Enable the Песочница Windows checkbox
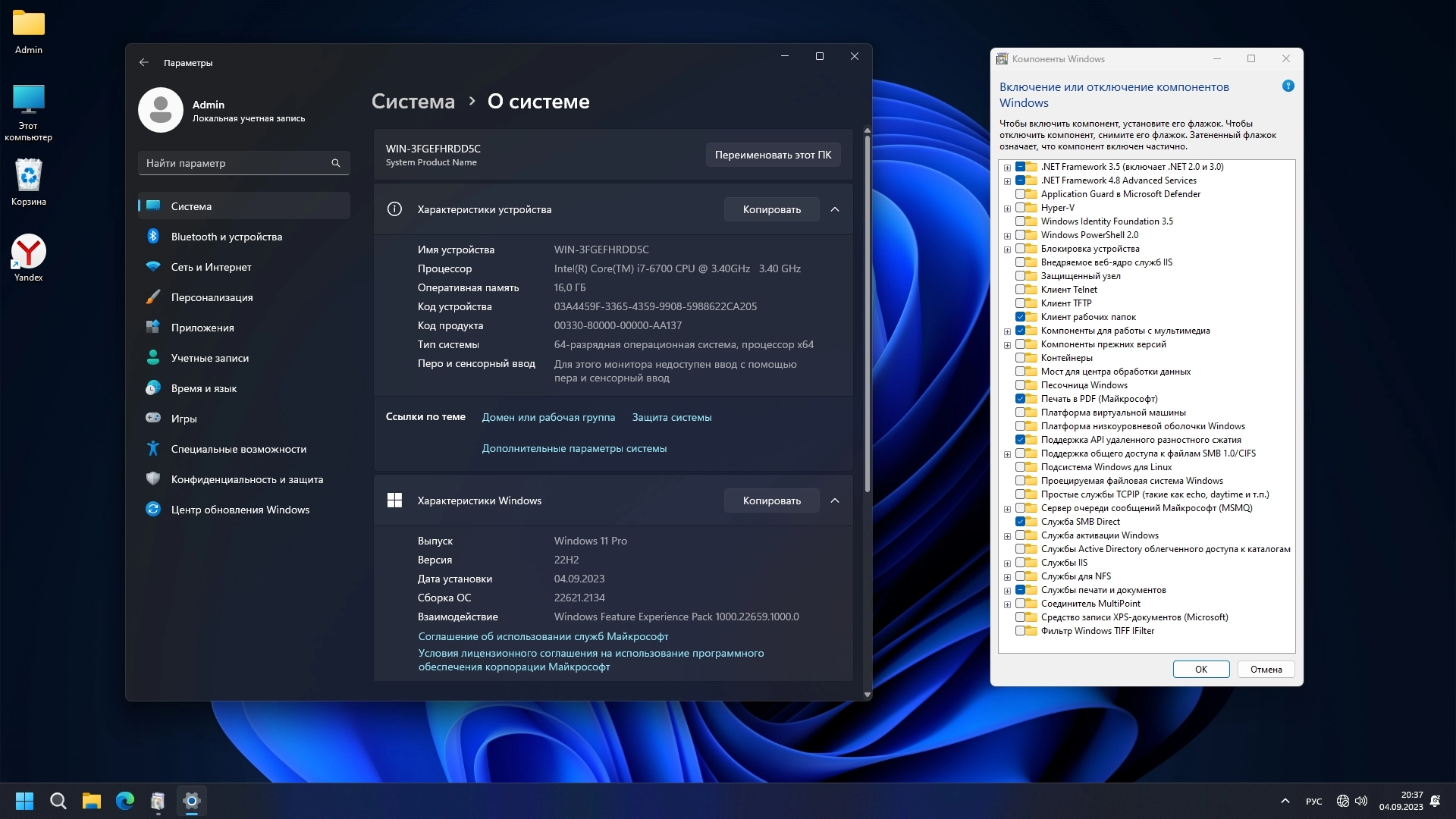This screenshot has width=1456, height=819. click(x=1020, y=385)
